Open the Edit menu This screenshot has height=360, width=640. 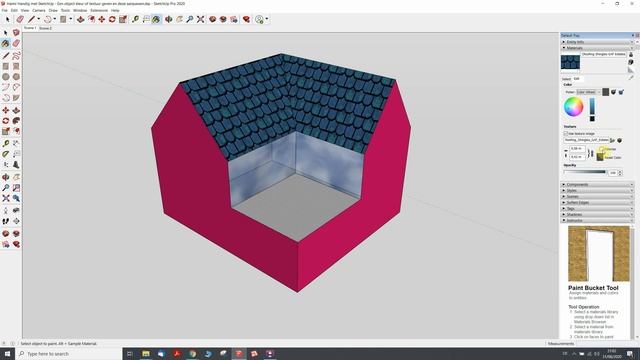[x=14, y=10]
